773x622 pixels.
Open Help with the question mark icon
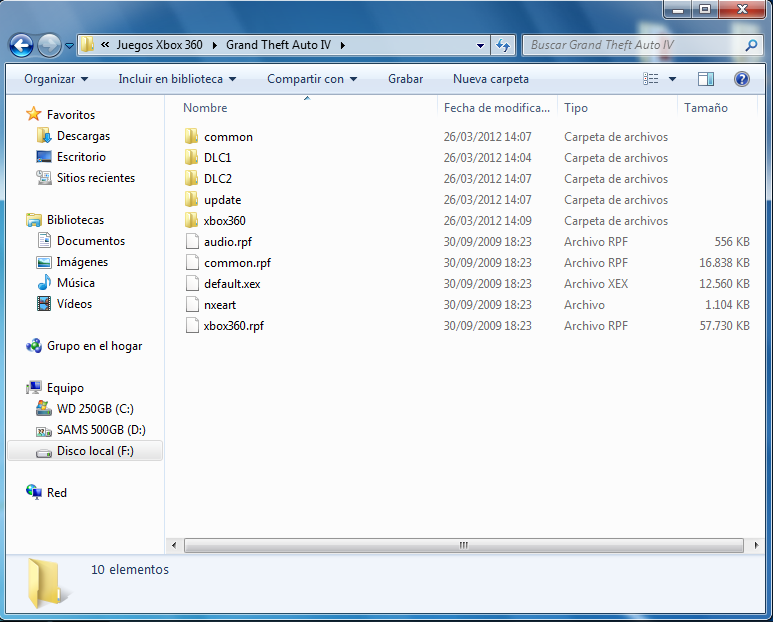coord(741,79)
